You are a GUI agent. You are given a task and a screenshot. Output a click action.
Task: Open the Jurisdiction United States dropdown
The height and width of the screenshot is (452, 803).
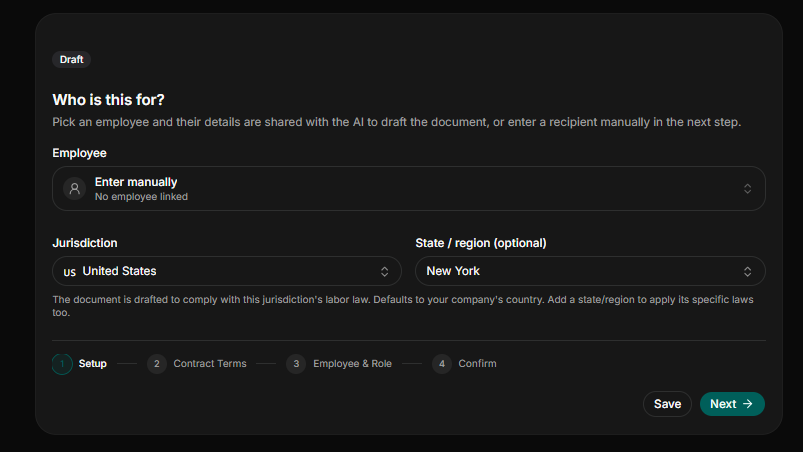coord(227,271)
